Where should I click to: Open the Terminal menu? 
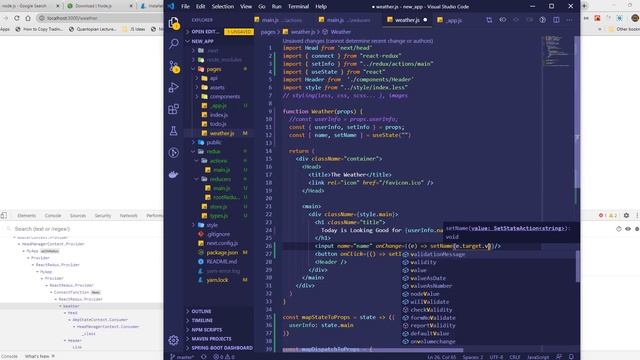[298, 6]
